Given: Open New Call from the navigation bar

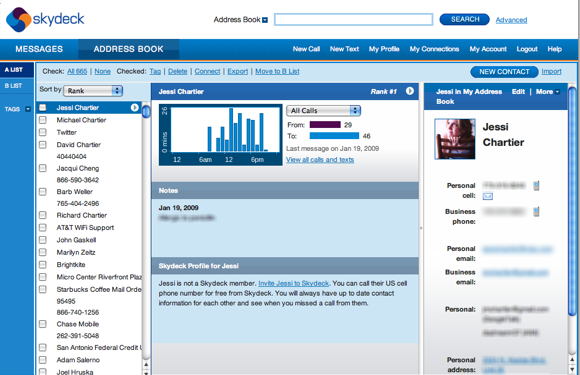Looking at the screenshot, I should point(306,49).
